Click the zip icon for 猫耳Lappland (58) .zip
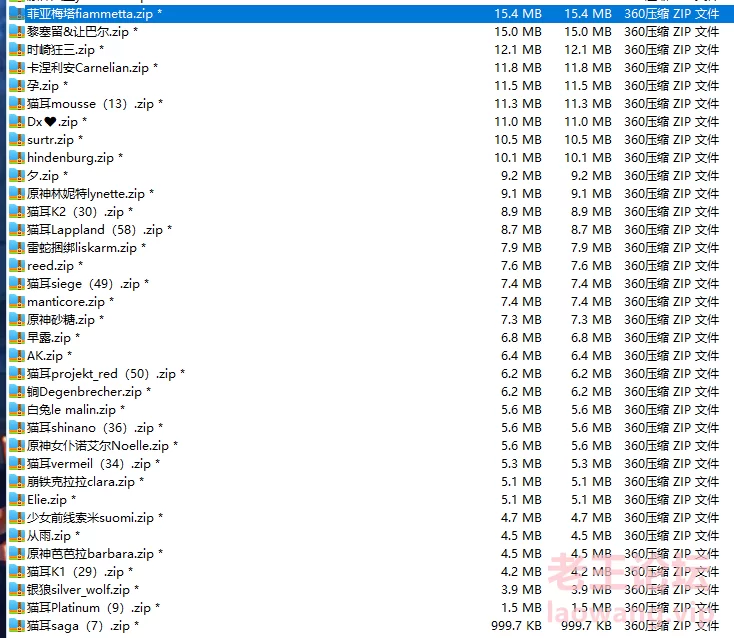 click(17, 230)
